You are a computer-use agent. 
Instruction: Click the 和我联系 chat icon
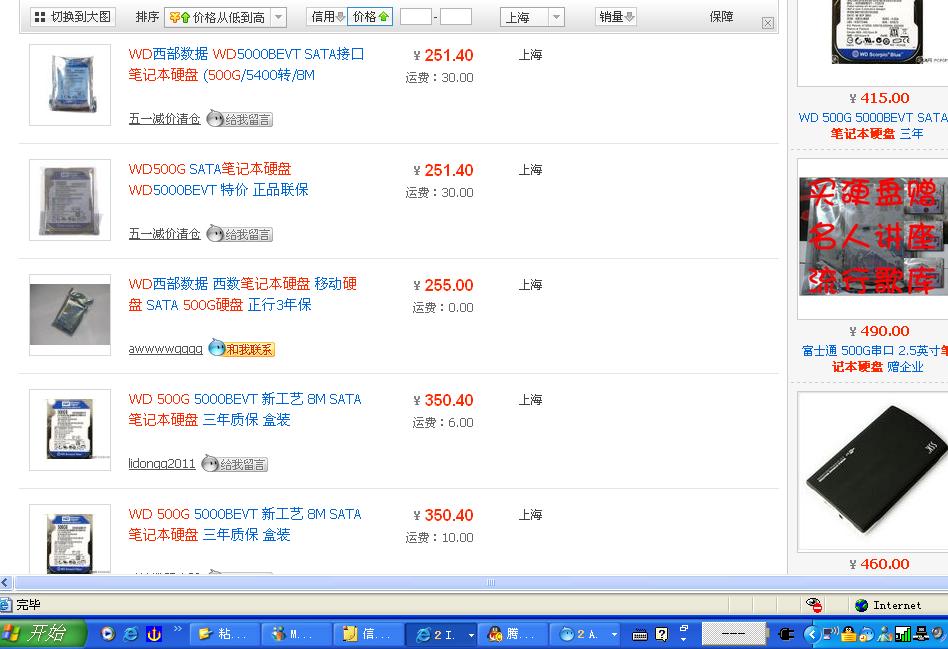click(x=242, y=348)
